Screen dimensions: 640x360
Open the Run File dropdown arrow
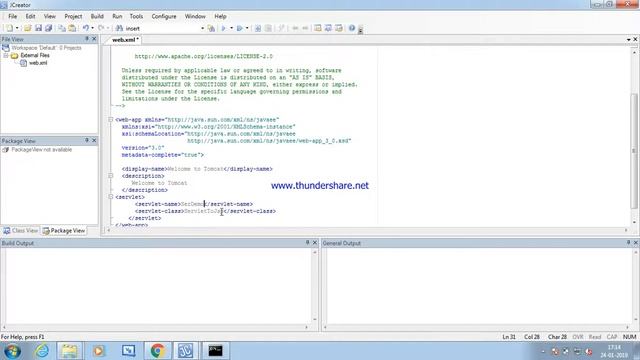[x=247, y=28]
